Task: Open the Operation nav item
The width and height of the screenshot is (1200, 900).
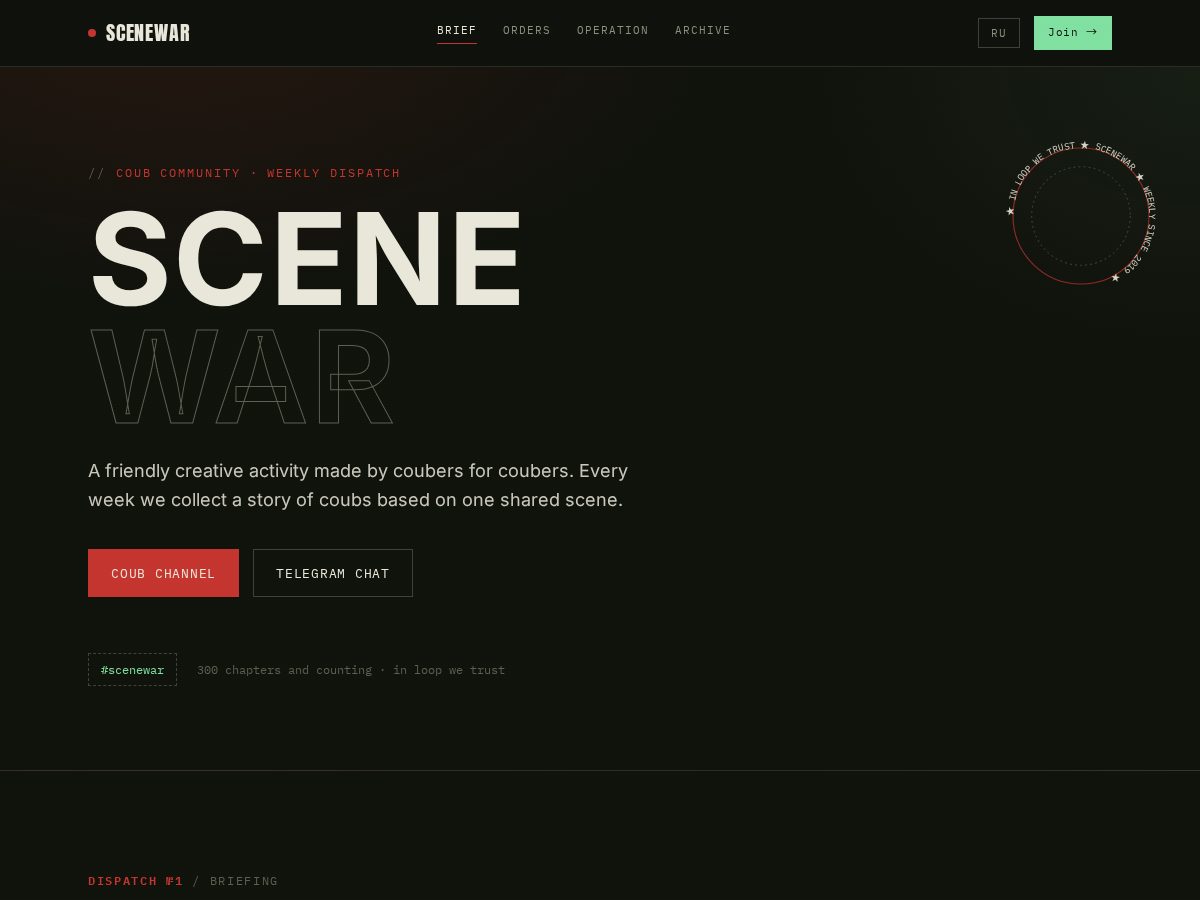Action: (x=613, y=31)
